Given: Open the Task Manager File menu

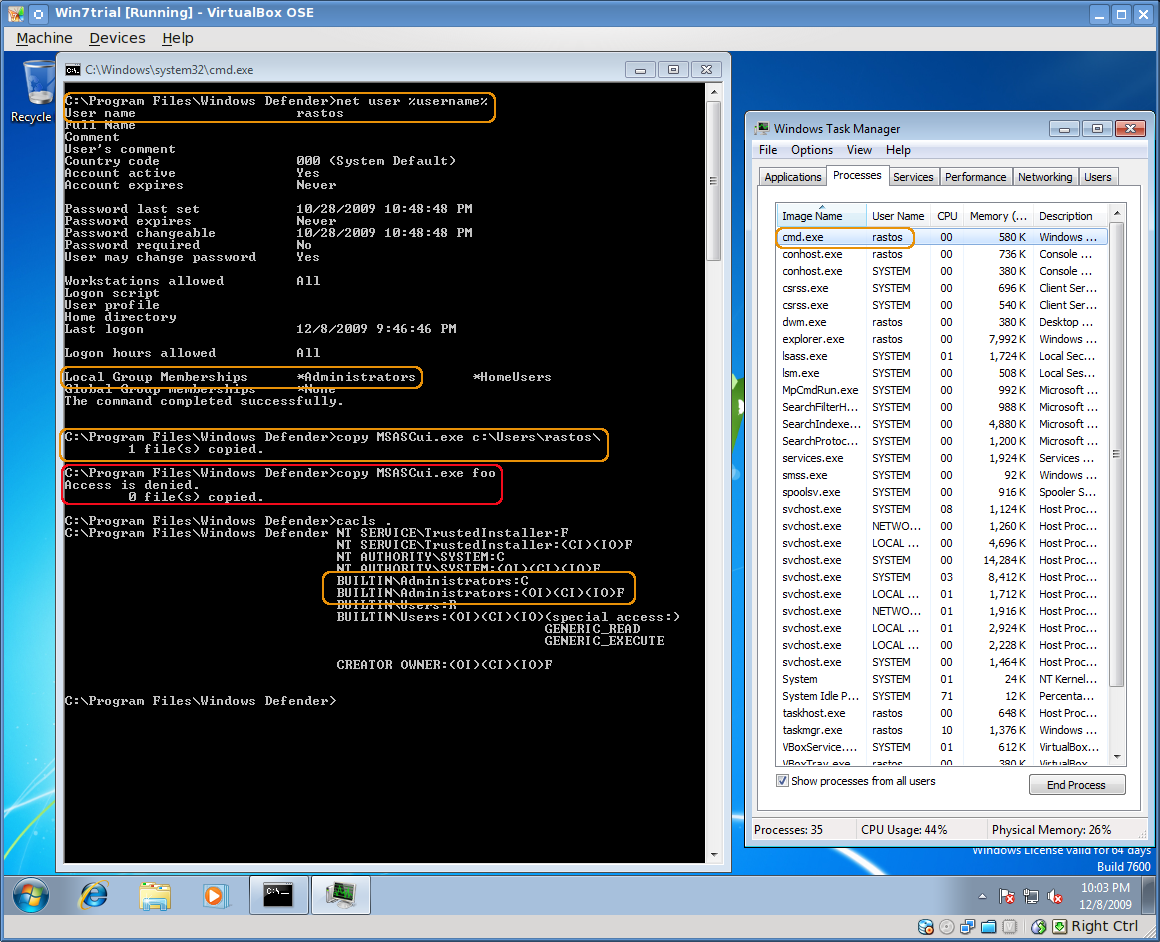Looking at the screenshot, I should coord(768,149).
